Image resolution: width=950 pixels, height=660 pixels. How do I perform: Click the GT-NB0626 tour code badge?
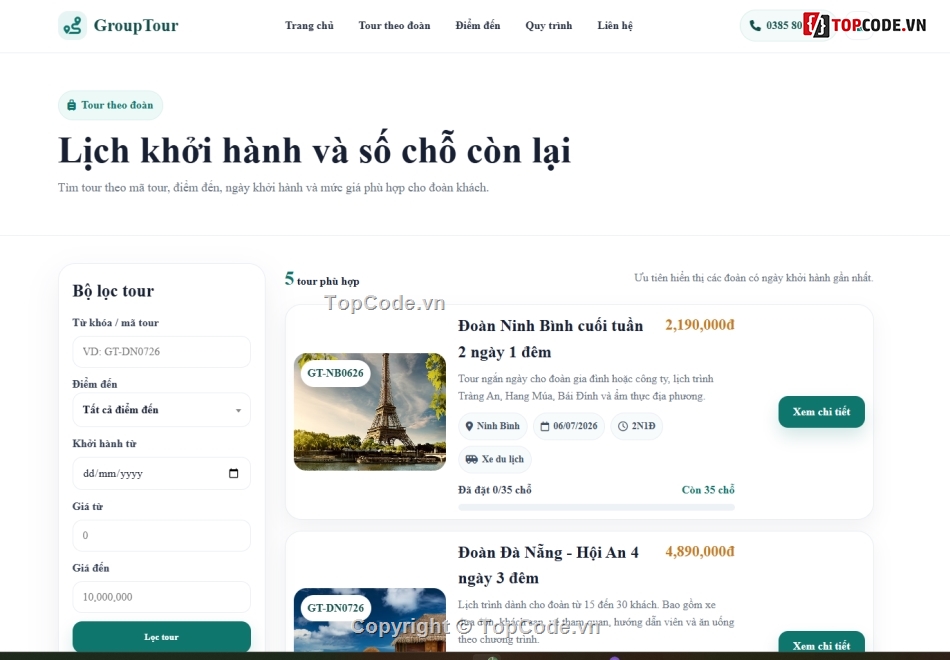click(x=336, y=373)
